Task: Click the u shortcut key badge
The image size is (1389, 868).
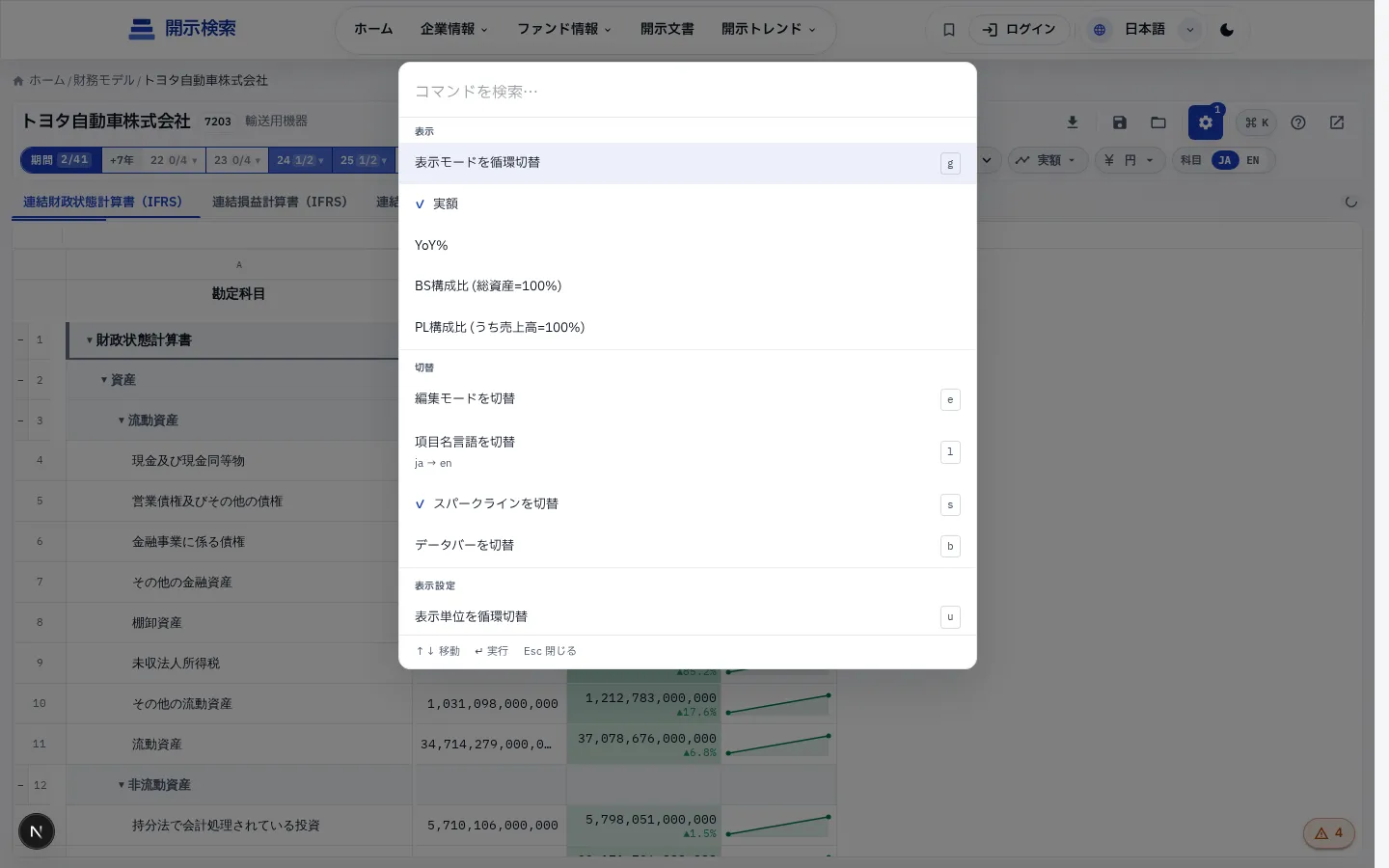Action: (950, 617)
